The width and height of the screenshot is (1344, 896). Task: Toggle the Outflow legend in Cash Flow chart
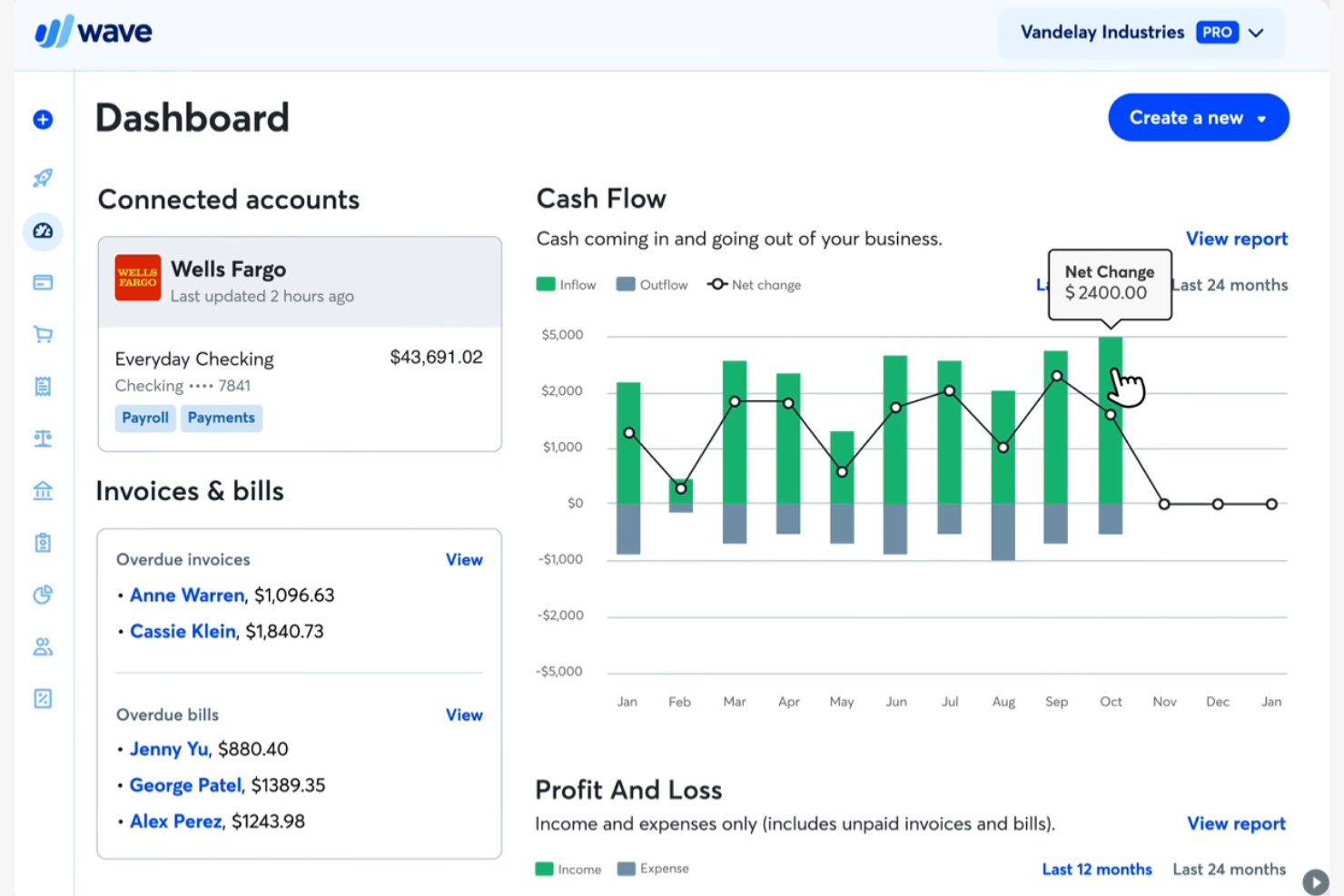pos(652,284)
